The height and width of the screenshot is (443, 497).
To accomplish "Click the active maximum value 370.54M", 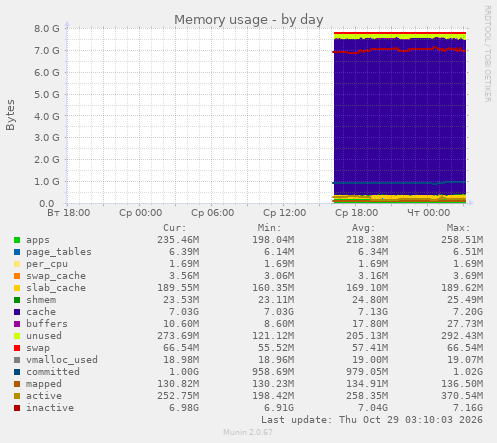I will click(462, 396).
